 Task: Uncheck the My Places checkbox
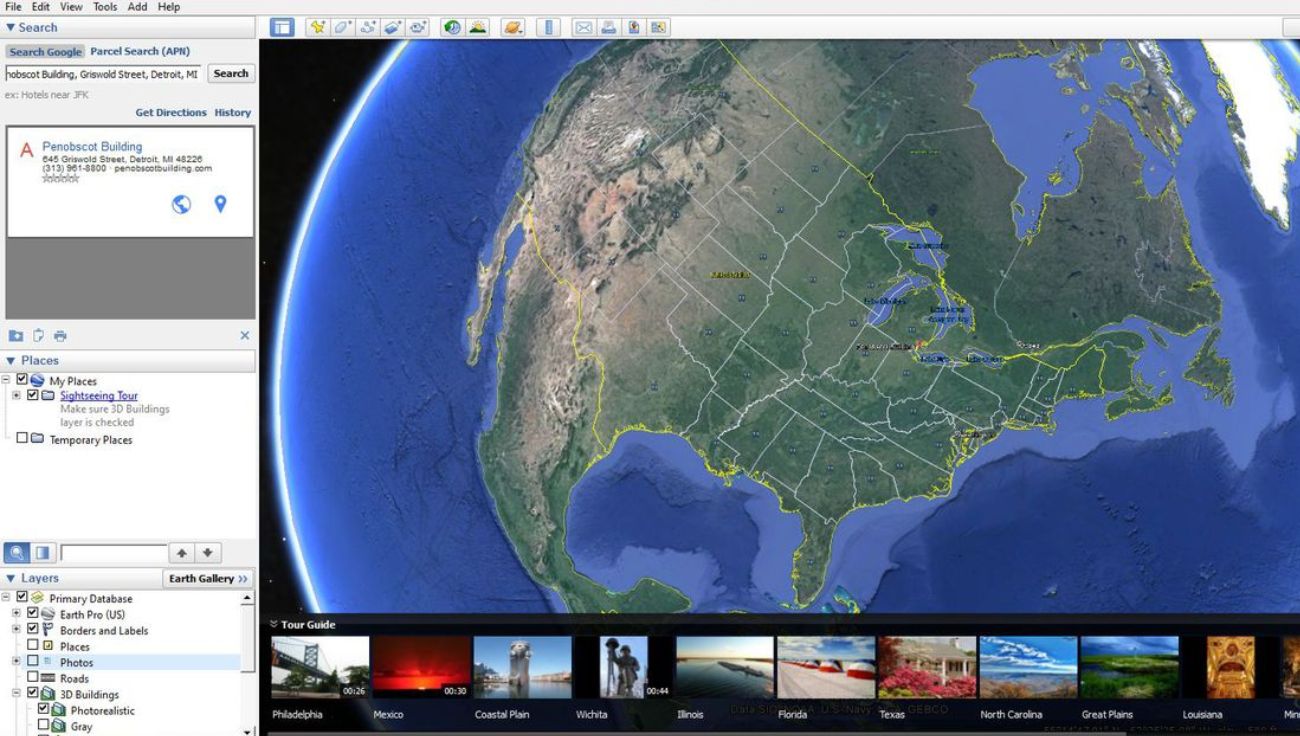[22, 380]
